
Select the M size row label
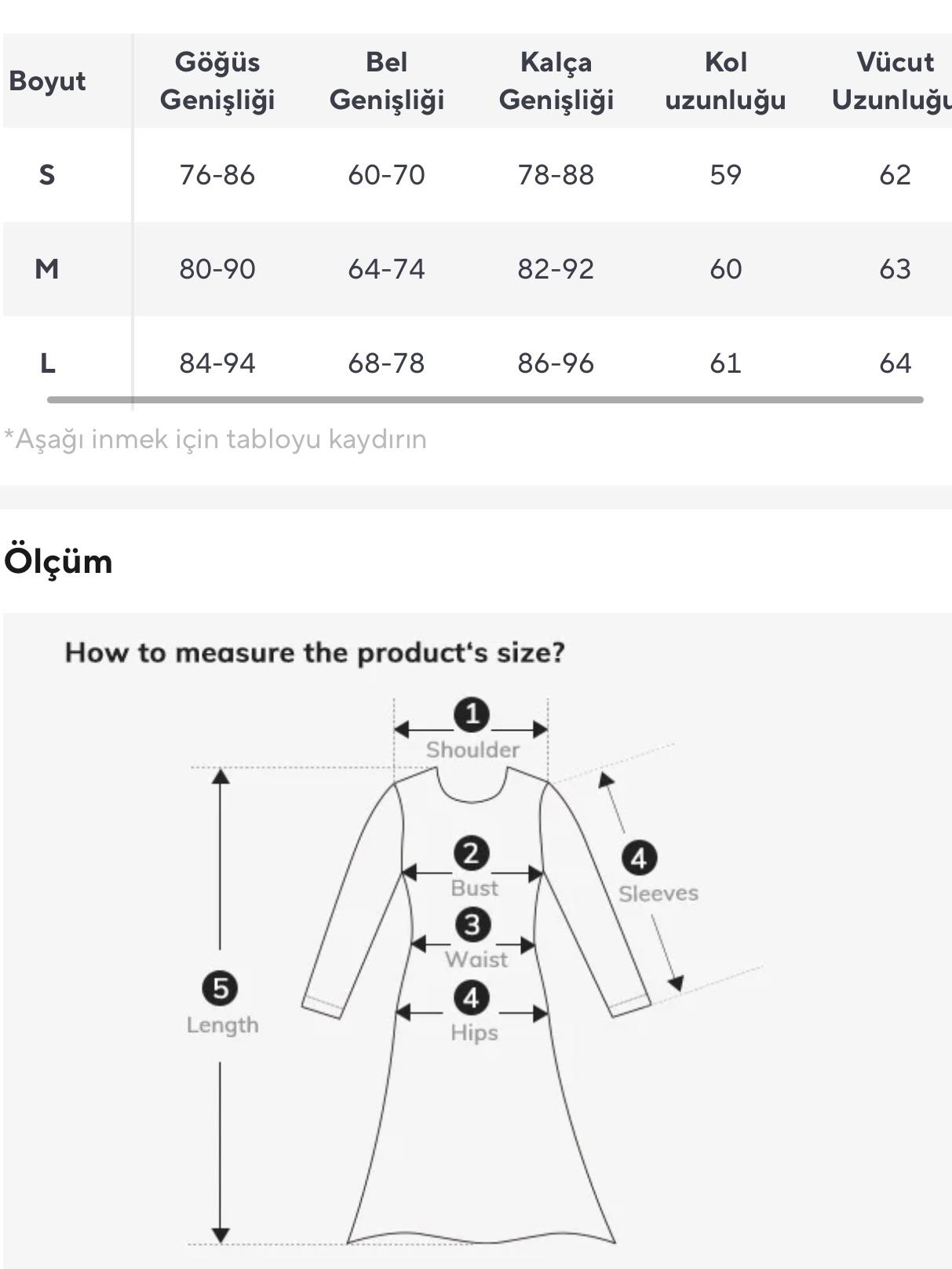pyautogui.click(x=47, y=269)
